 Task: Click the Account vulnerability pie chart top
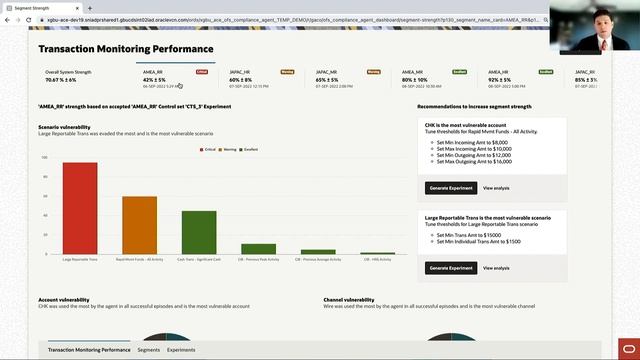coord(166,337)
